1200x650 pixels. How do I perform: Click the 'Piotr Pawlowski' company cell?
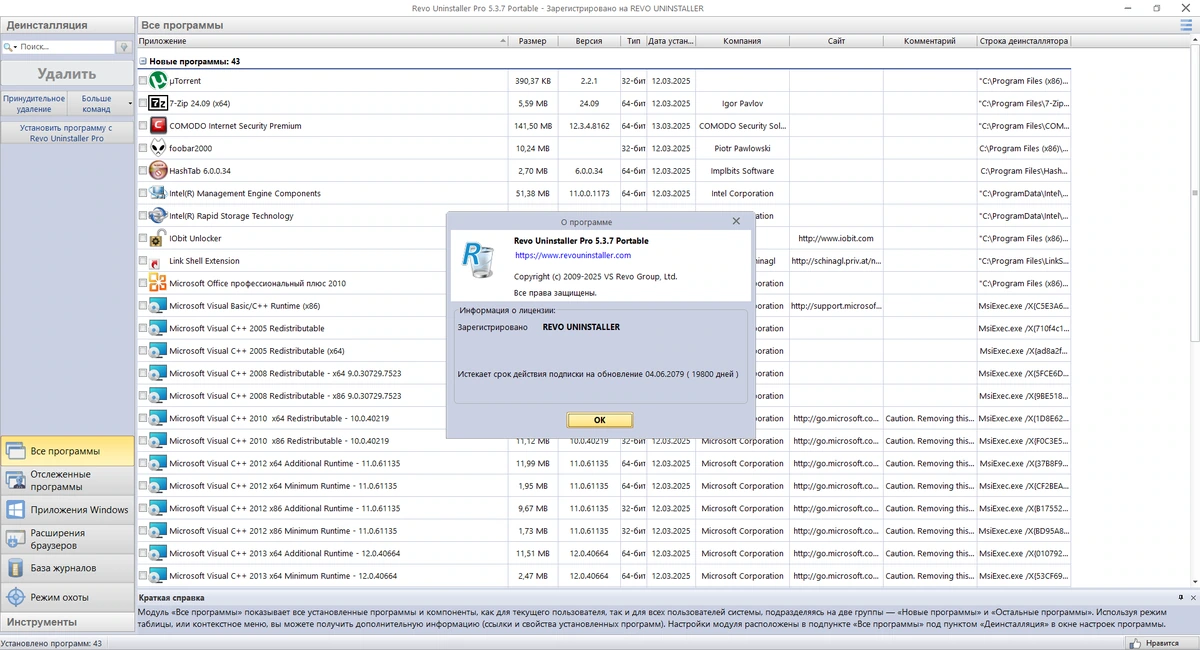[742, 148]
